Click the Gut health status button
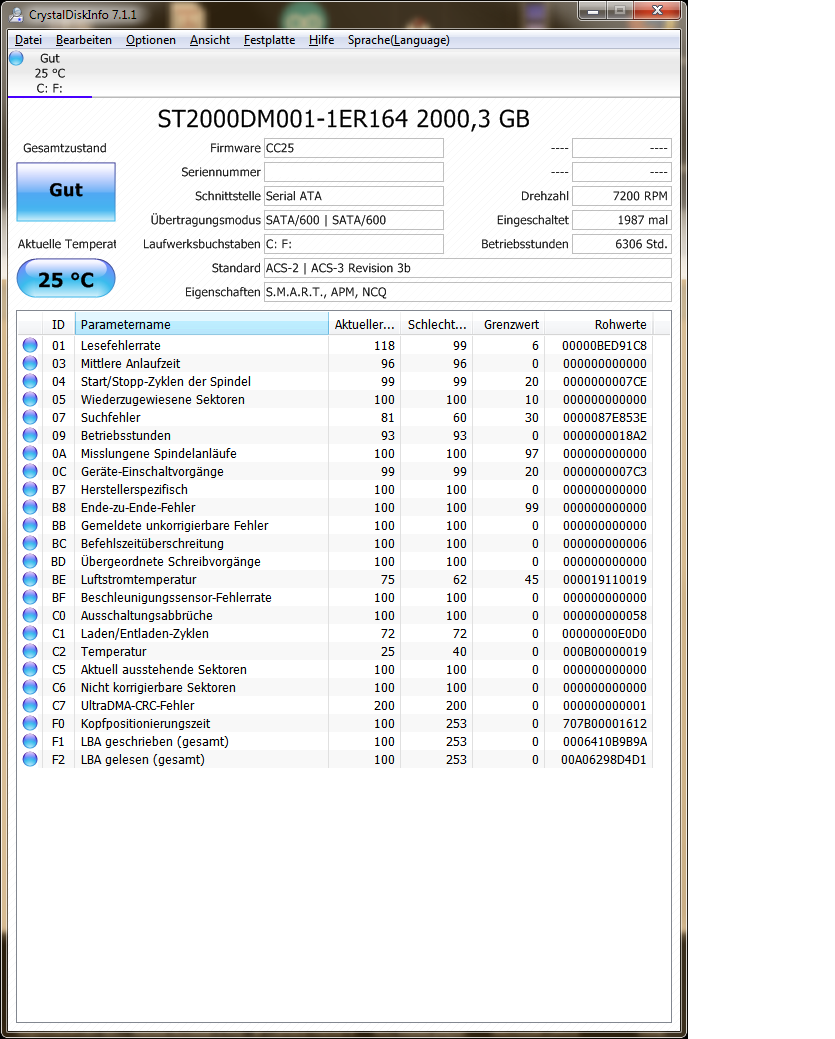Viewport: 835px width, 1039px height. click(66, 191)
